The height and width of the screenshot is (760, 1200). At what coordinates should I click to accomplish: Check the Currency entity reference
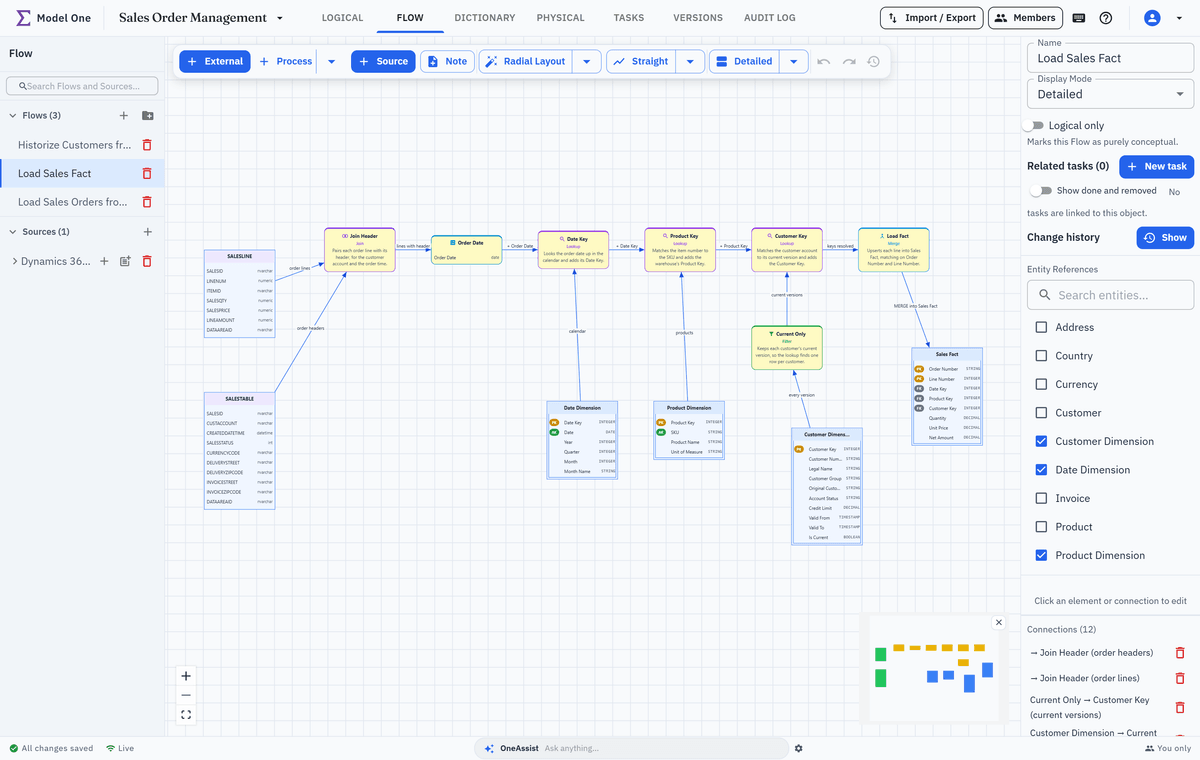coord(1041,384)
